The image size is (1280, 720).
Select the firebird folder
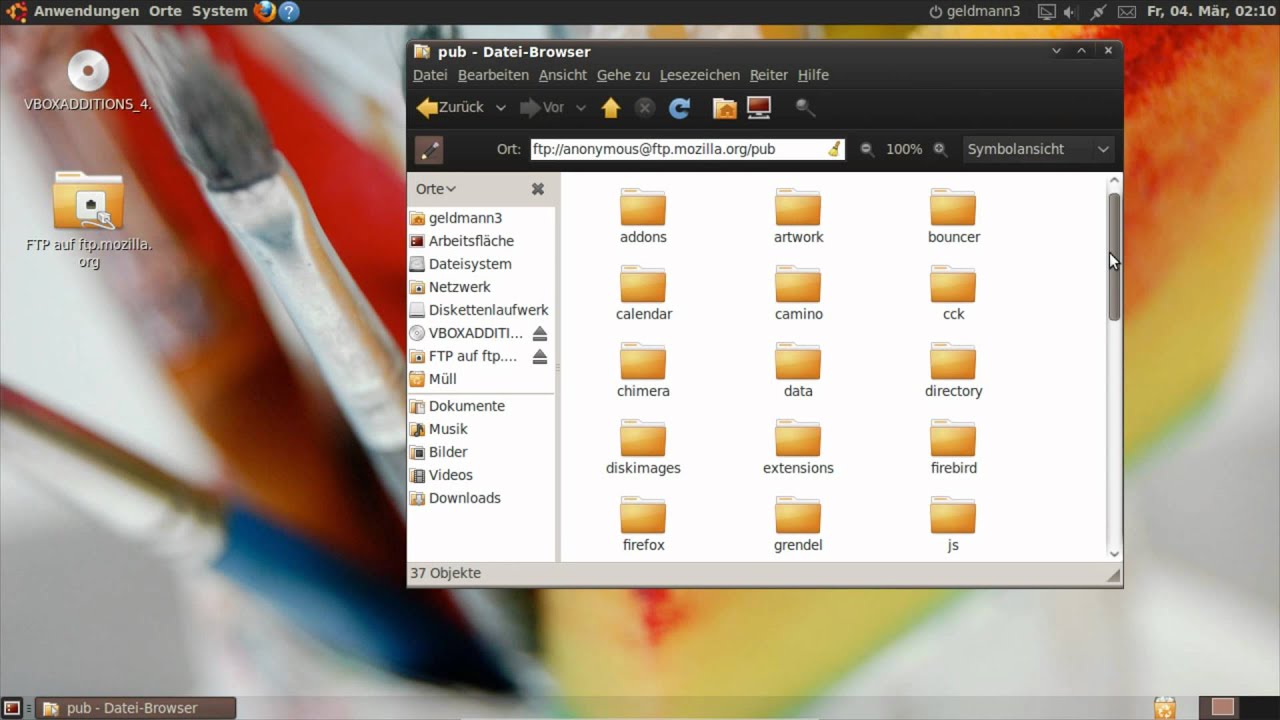(x=953, y=447)
